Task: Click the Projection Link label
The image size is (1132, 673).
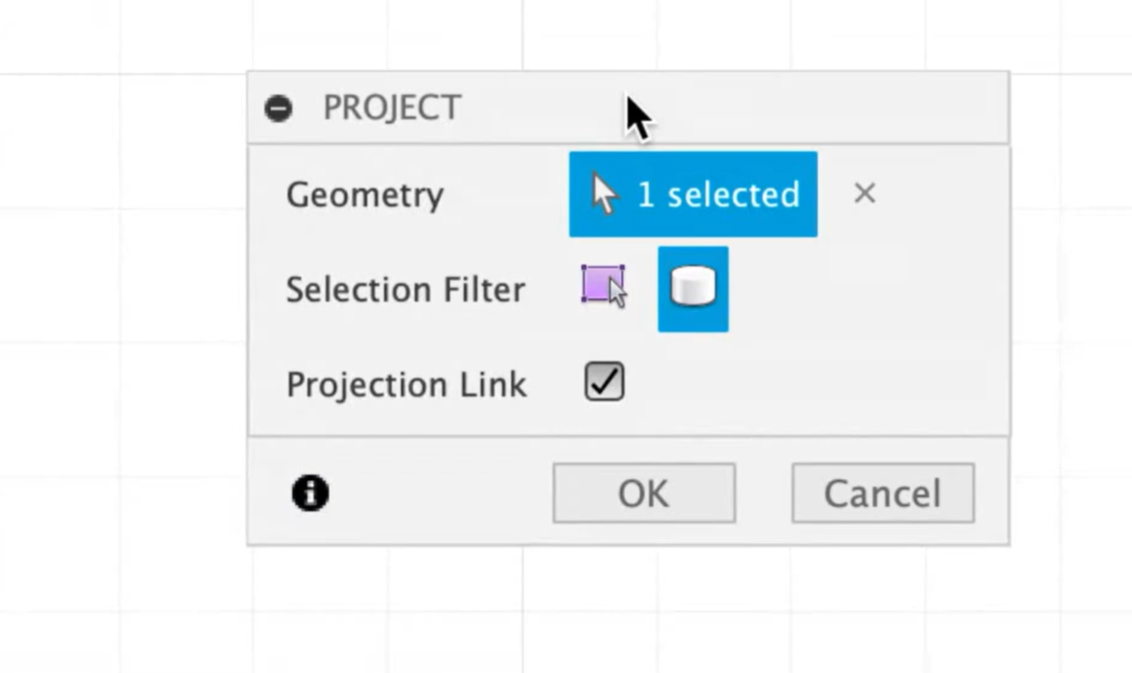Action: (x=406, y=384)
